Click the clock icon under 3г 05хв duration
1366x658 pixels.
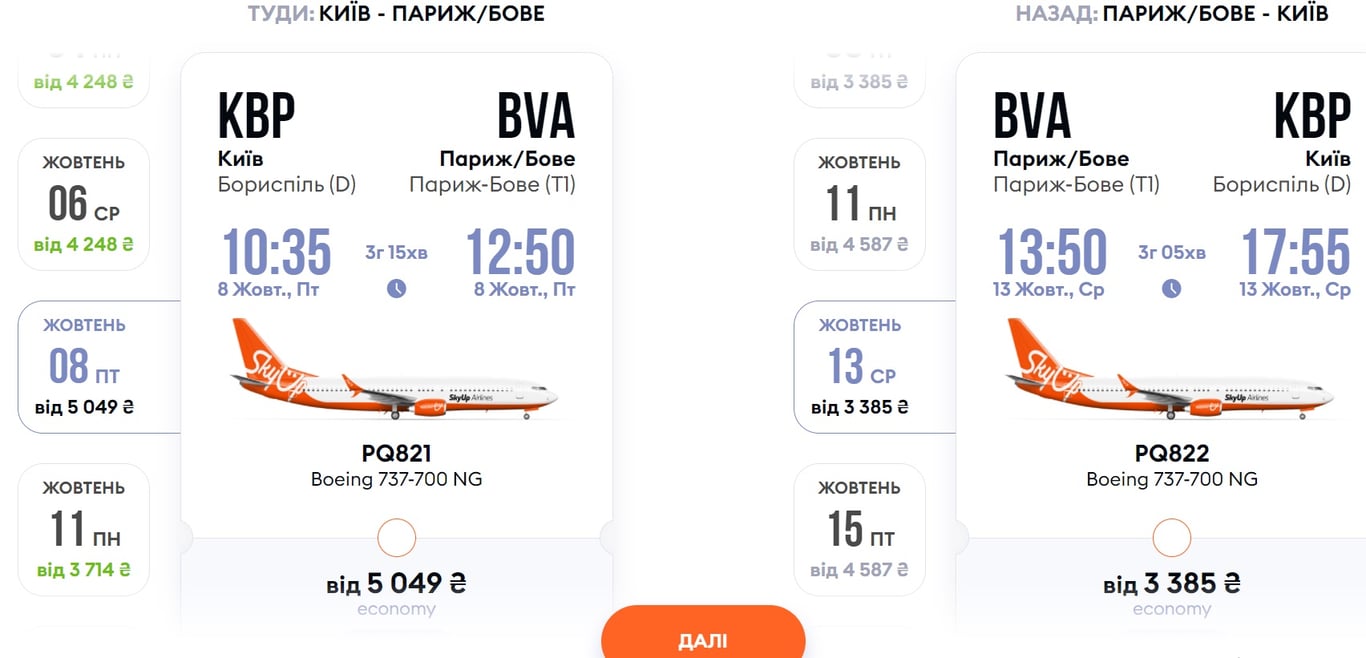pyautogui.click(x=1171, y=288)
